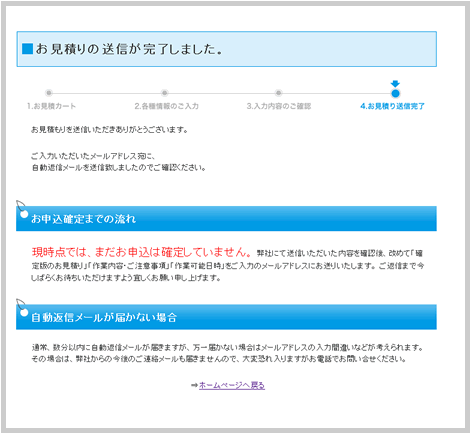
Task: Click the お申込確定までの流れ section header
Action: (226, 219)
